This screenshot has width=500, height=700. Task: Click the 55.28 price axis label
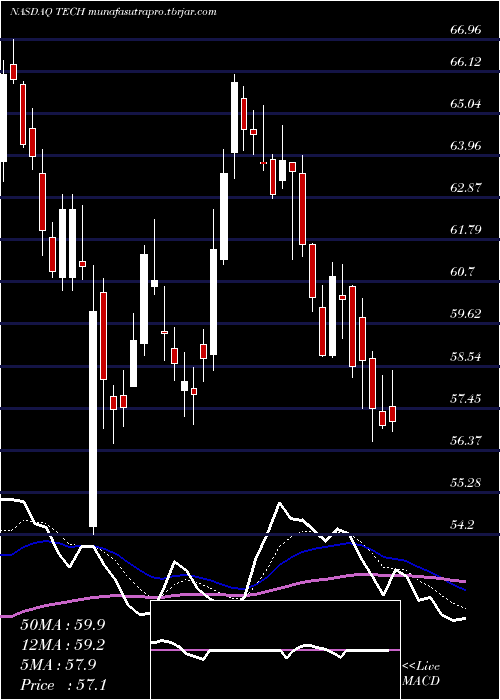click(466, 483)
